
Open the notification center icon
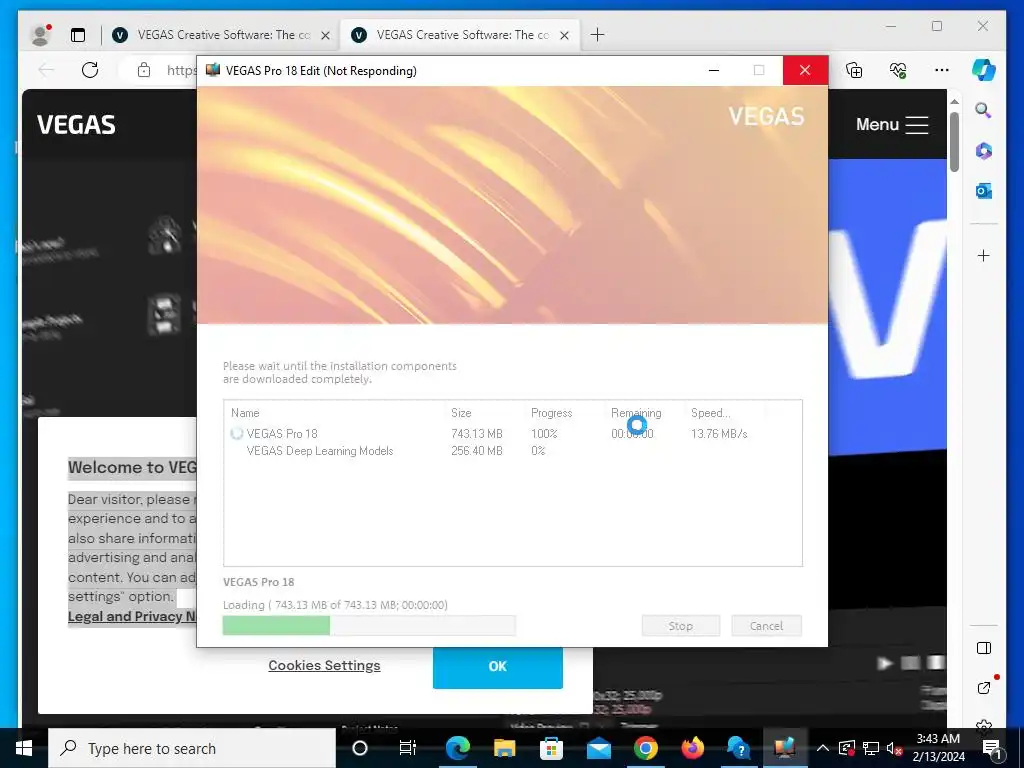(992, 748)
